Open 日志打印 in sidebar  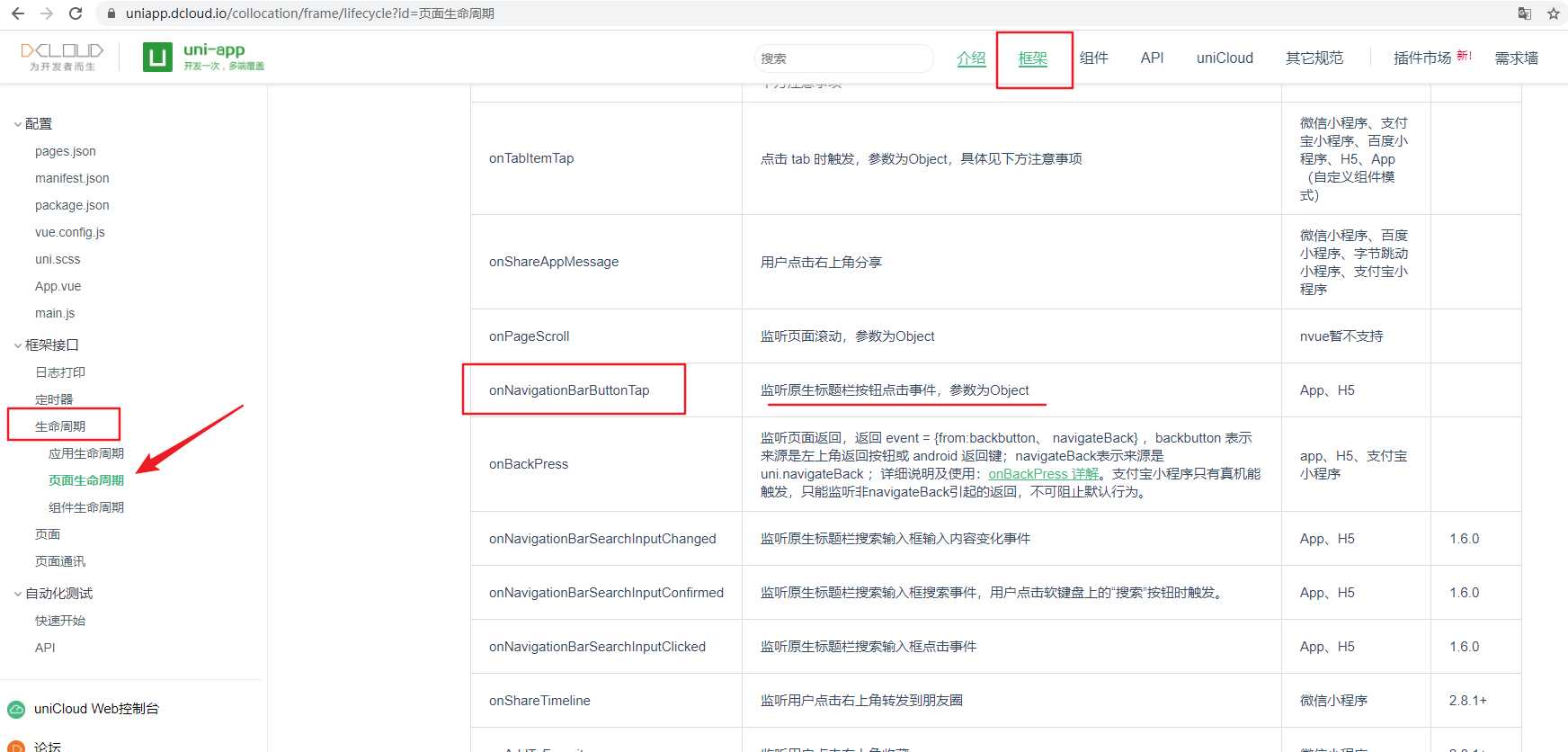tap(60, 372)
